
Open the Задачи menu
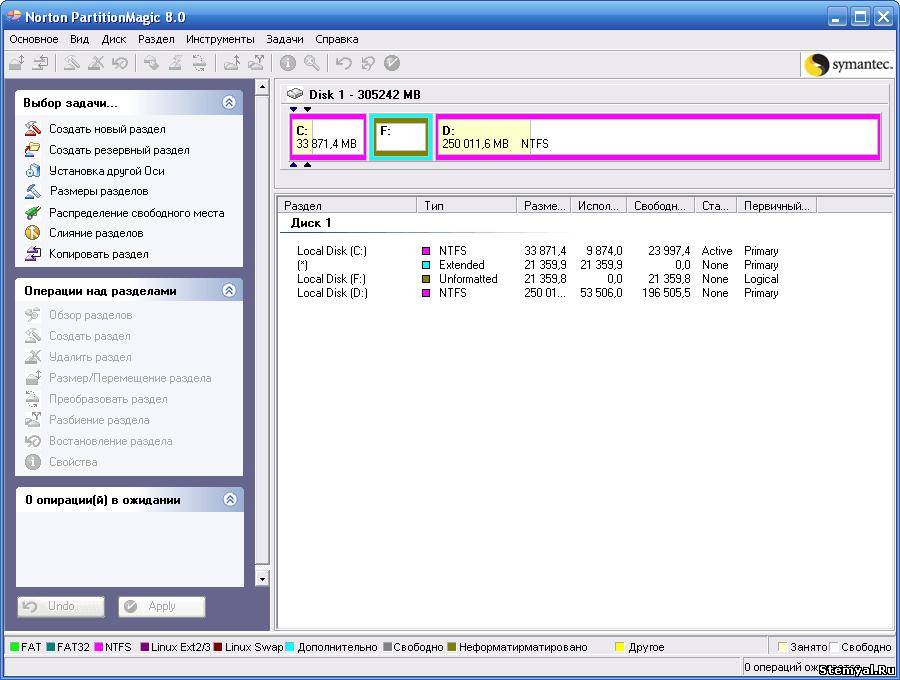pyautogui.click(x=285, y=39)
